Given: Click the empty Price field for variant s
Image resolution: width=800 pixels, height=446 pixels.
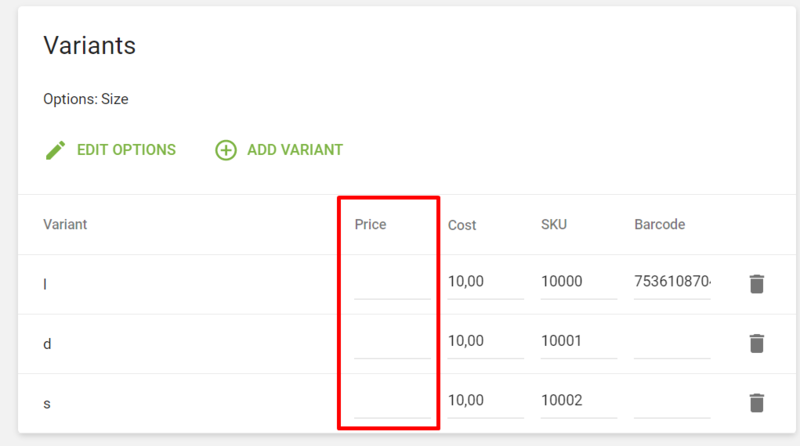Looking at the screenshot, I should [392, 403].
